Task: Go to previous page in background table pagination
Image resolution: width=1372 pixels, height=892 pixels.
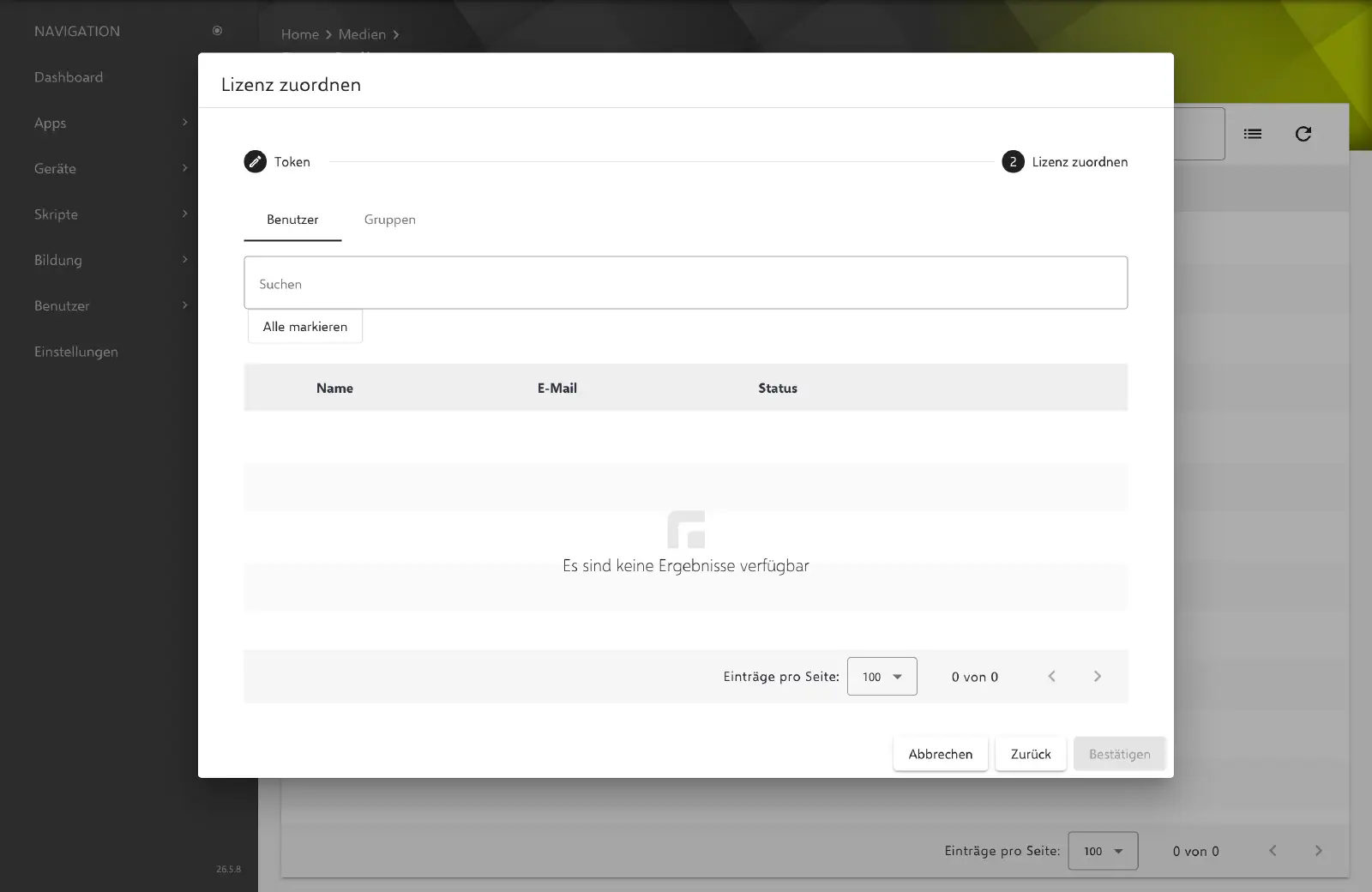Action: (1273, 851)
